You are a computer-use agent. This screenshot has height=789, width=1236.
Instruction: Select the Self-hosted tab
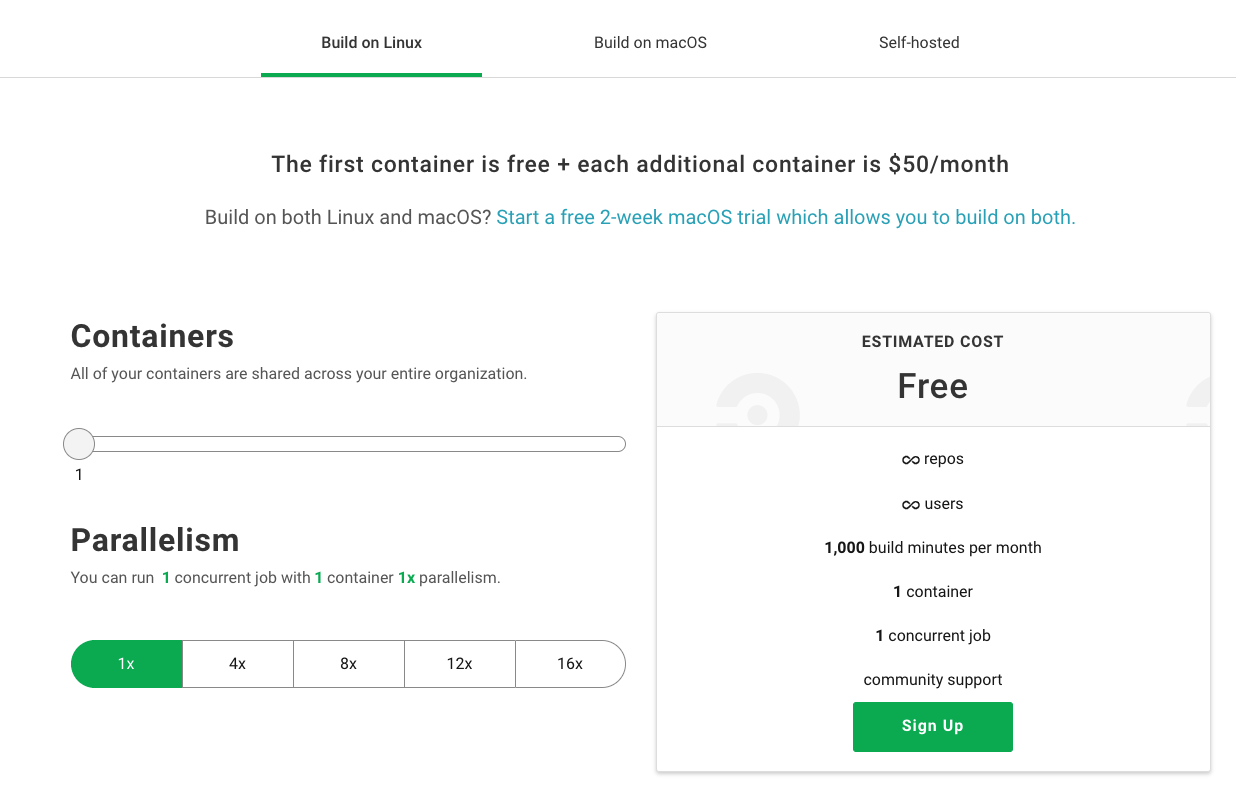point(919,43)
